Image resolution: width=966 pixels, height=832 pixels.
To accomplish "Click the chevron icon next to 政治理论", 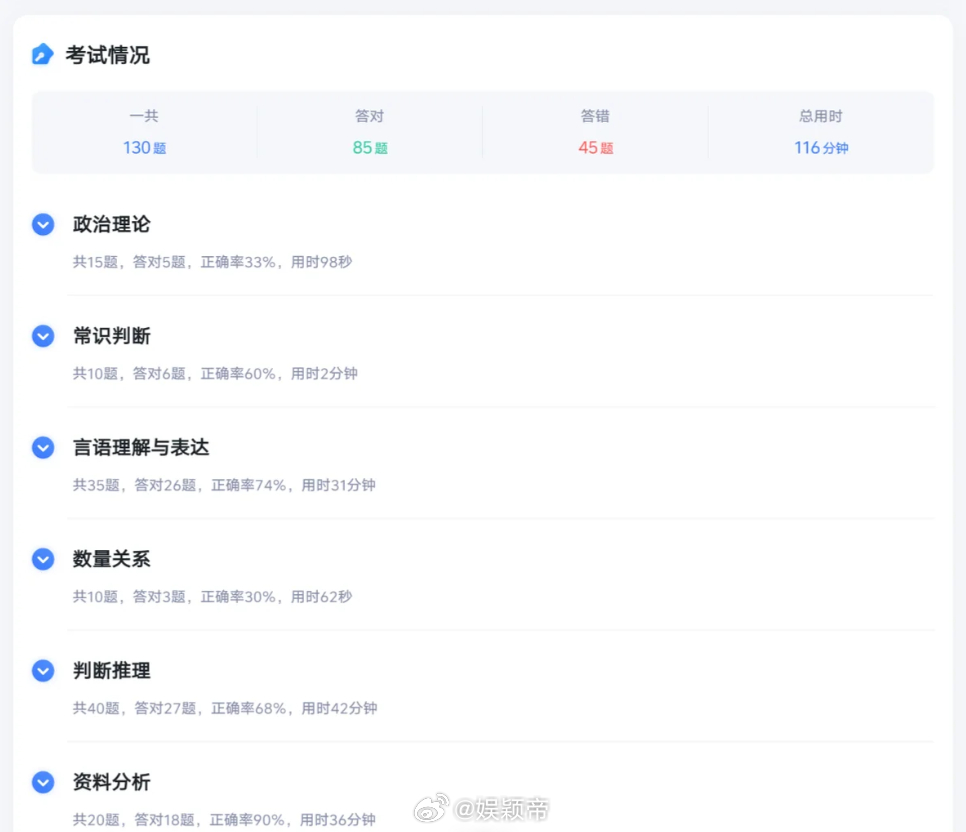I will 43,225.
